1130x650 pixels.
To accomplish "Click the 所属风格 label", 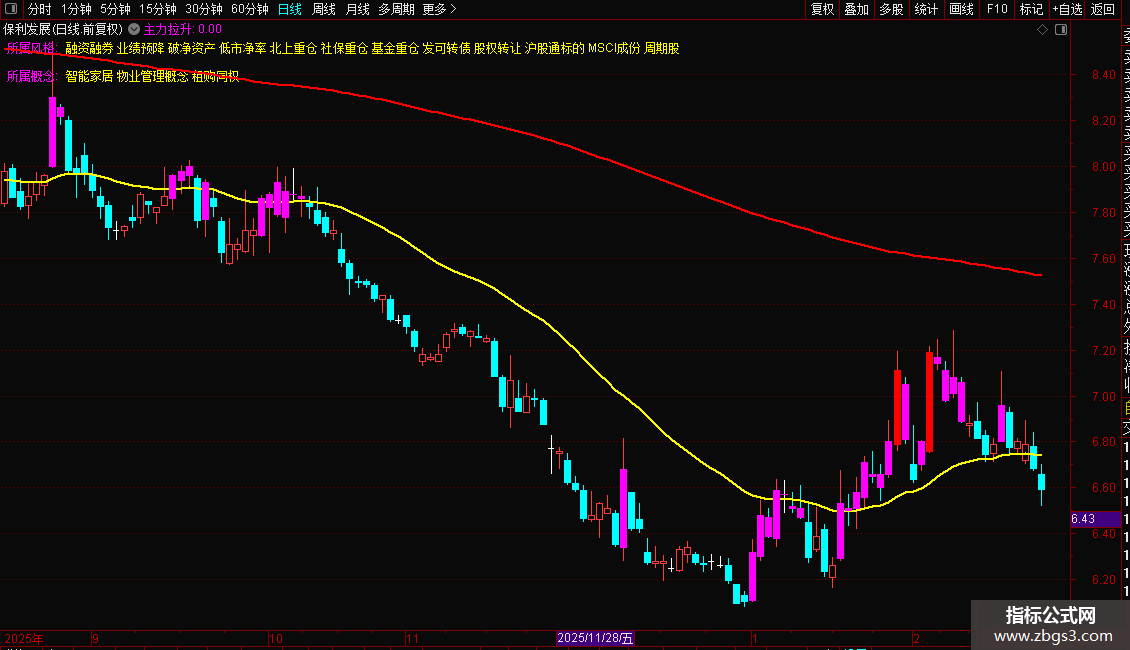I will tap(31, 48).
